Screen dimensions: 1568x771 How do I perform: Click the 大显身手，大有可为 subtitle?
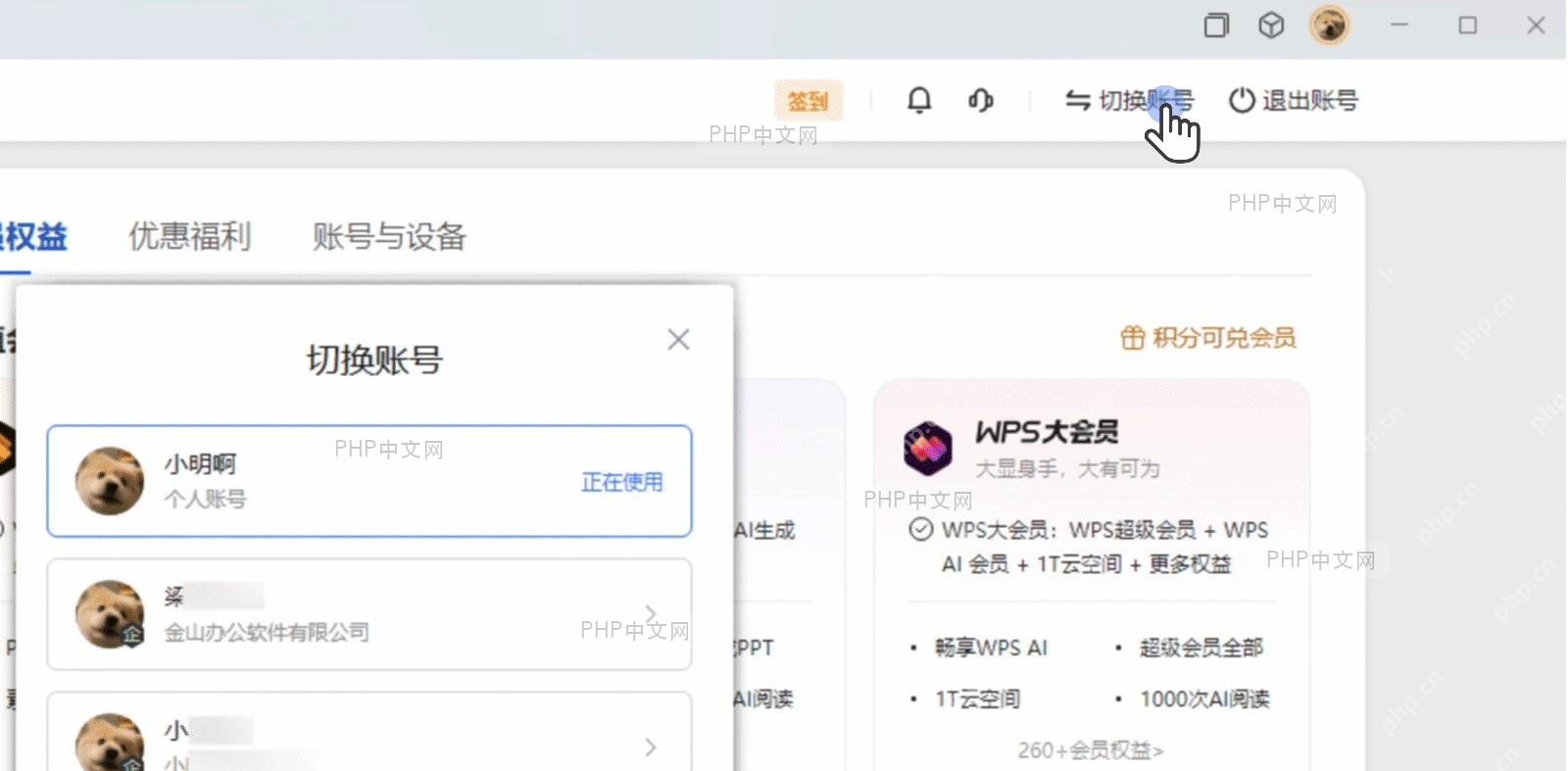pos(1066,468)
